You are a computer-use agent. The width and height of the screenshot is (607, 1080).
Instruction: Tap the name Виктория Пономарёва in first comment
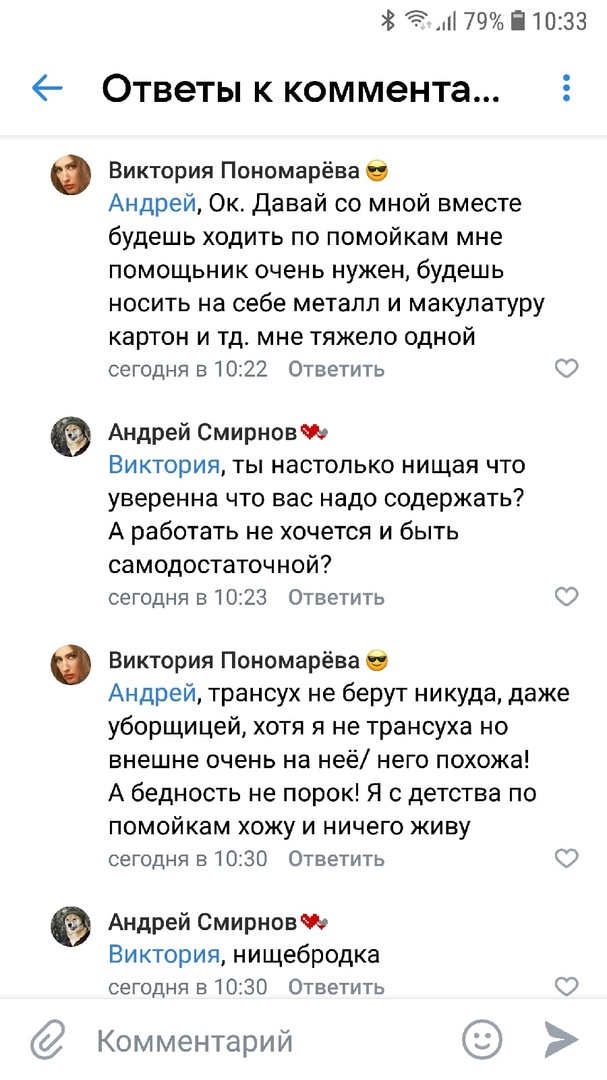coord(234,169)
